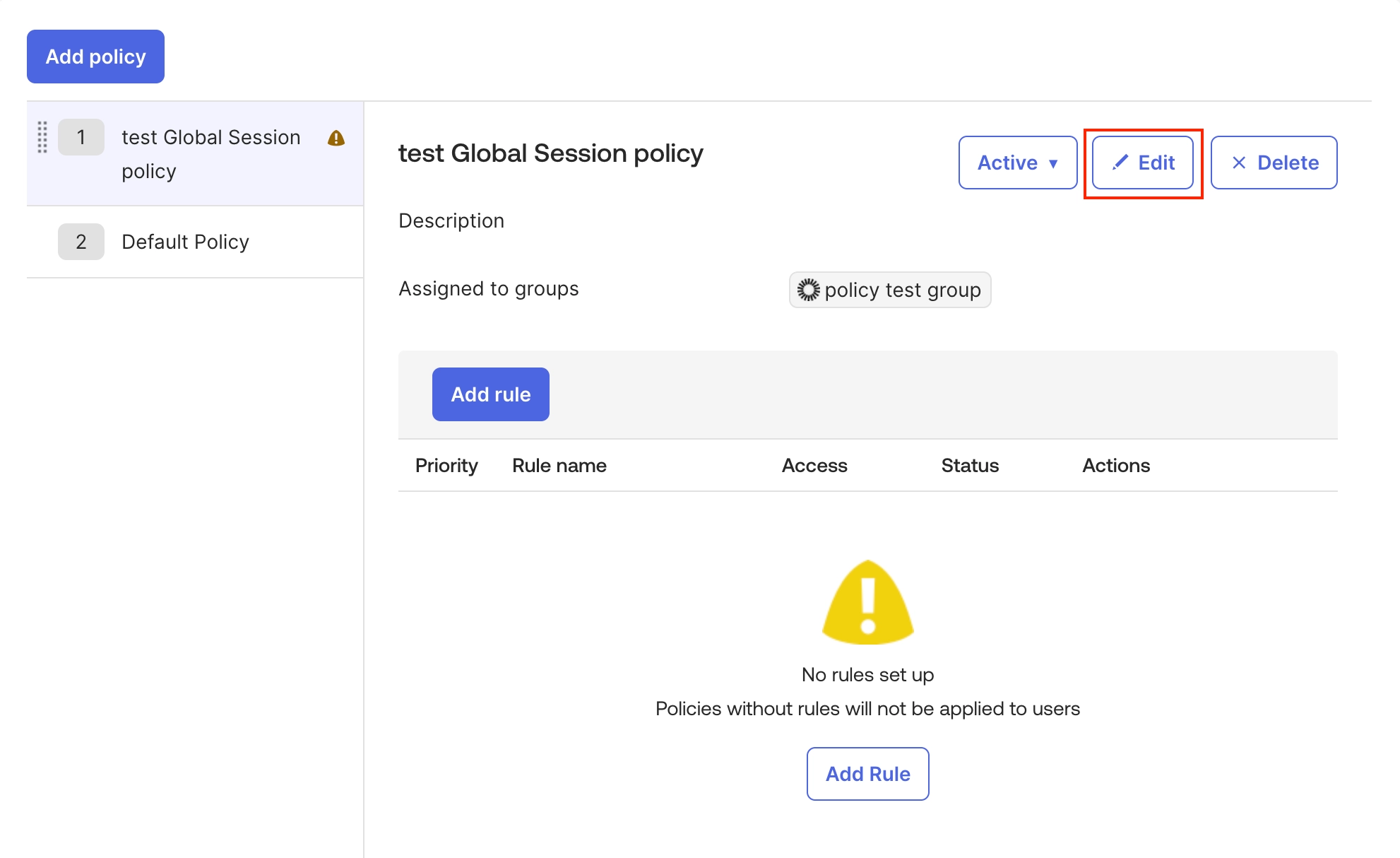Select test Global Session policy in list
The image size is (1400, 858).
click(x=210, y=153)
